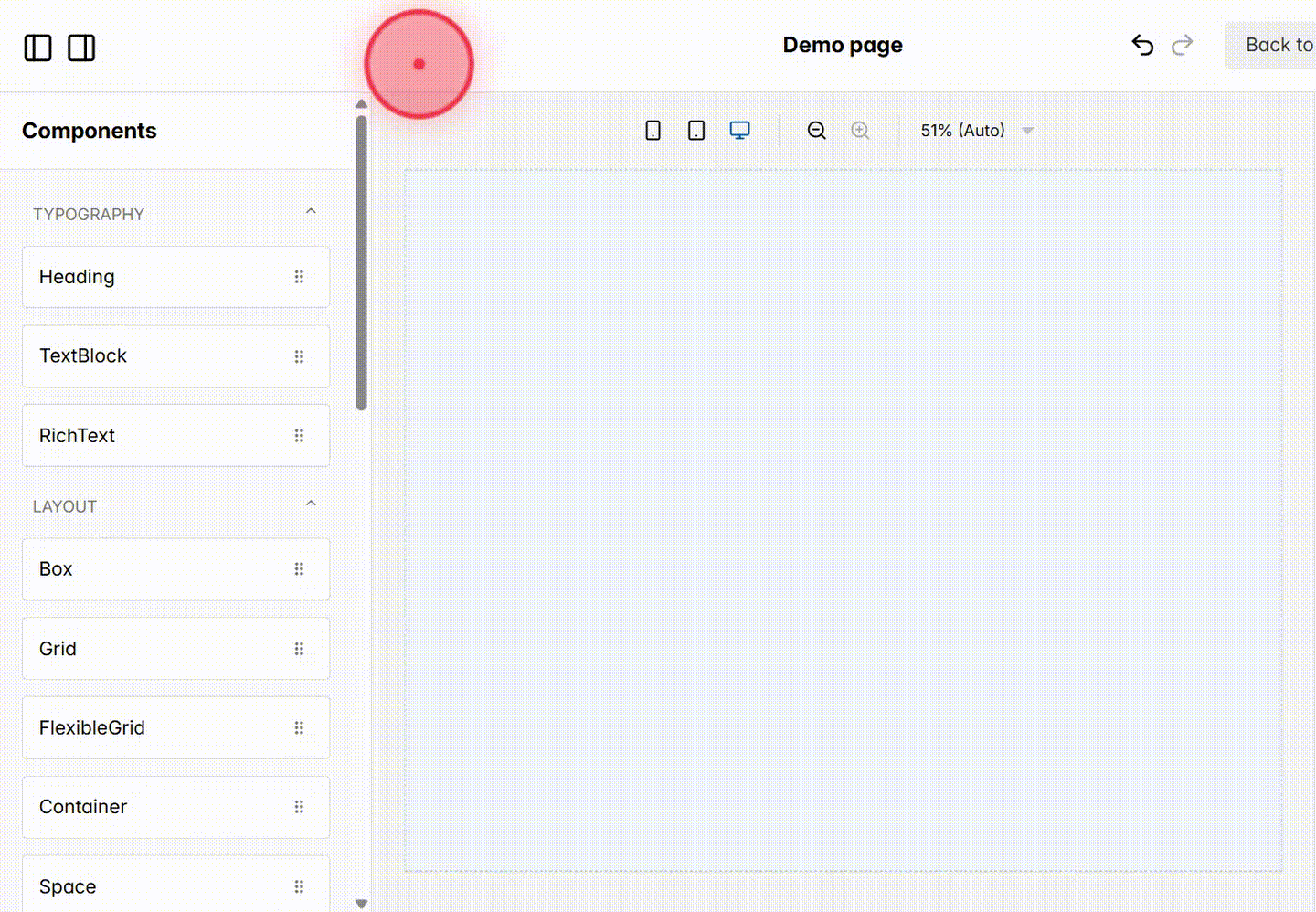The image size is (1316, 912).
Task: Grab the drag handle on the RichText component
Action: (x=299, y=435)
